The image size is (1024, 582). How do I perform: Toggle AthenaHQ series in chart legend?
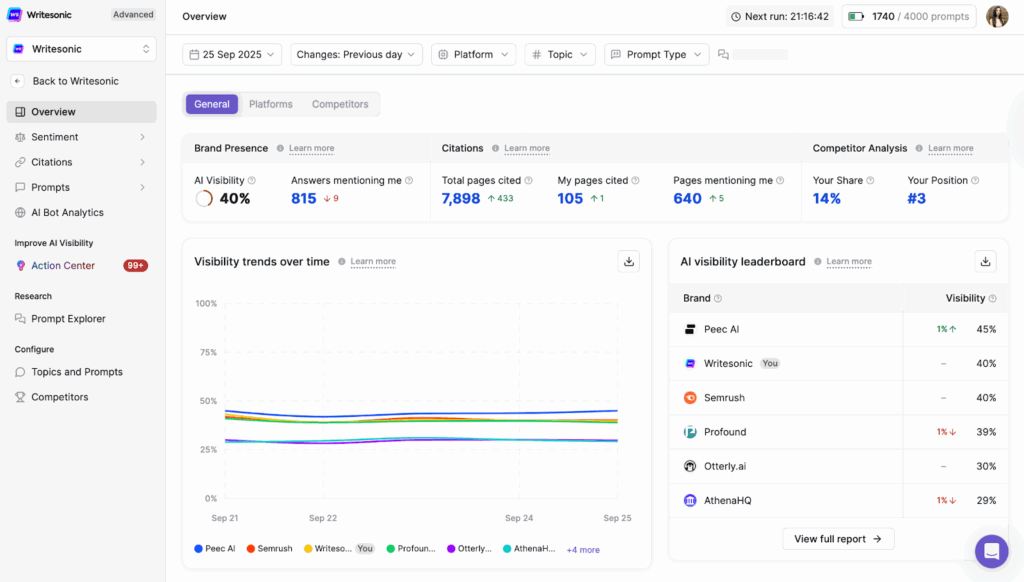pos(528,549)
